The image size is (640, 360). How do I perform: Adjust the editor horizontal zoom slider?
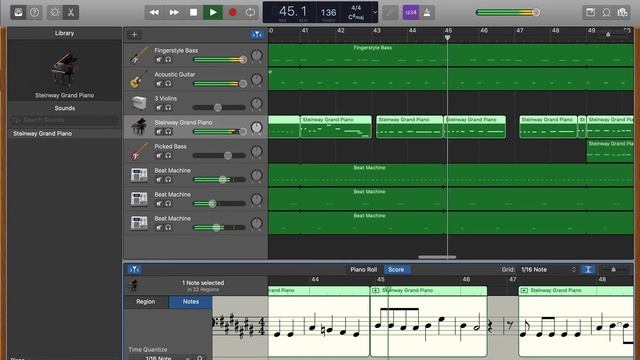613,269
